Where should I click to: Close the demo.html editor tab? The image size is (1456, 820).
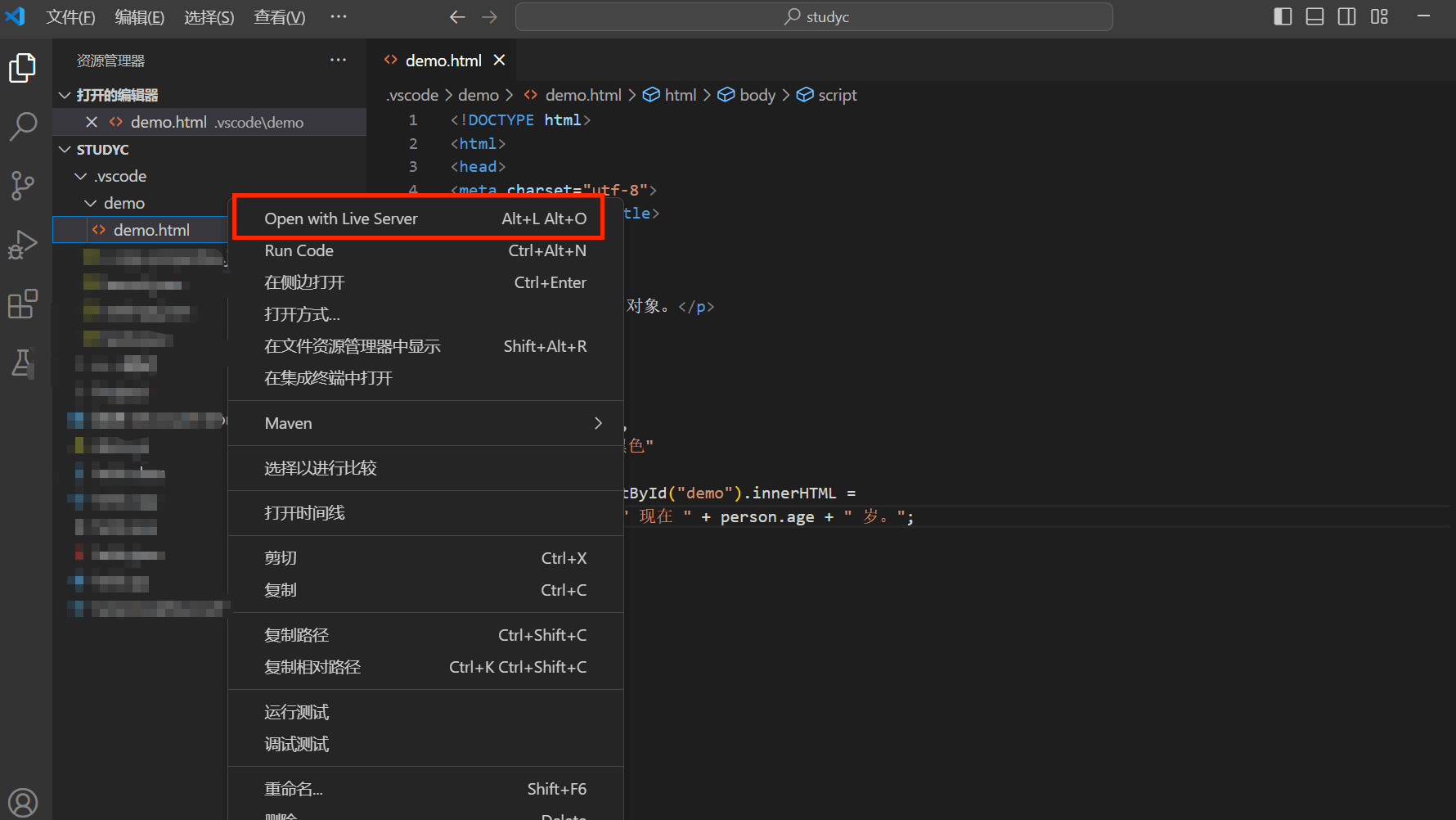(499, 61)
